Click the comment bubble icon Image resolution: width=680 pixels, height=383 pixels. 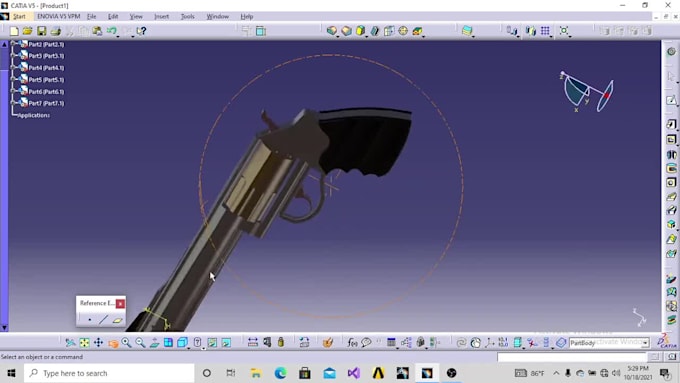(366, 343)
